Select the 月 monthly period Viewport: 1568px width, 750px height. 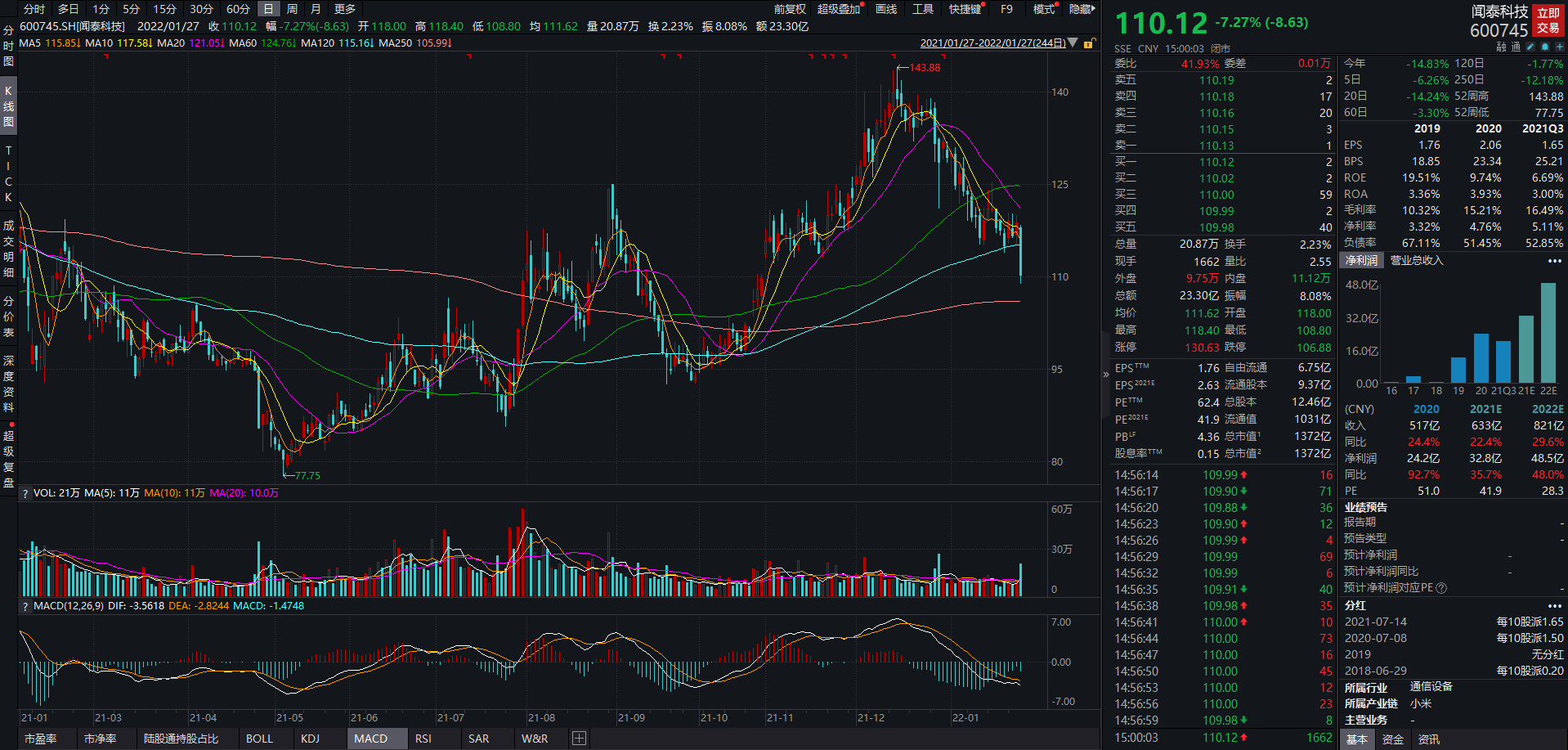click(x=316, y=9)
